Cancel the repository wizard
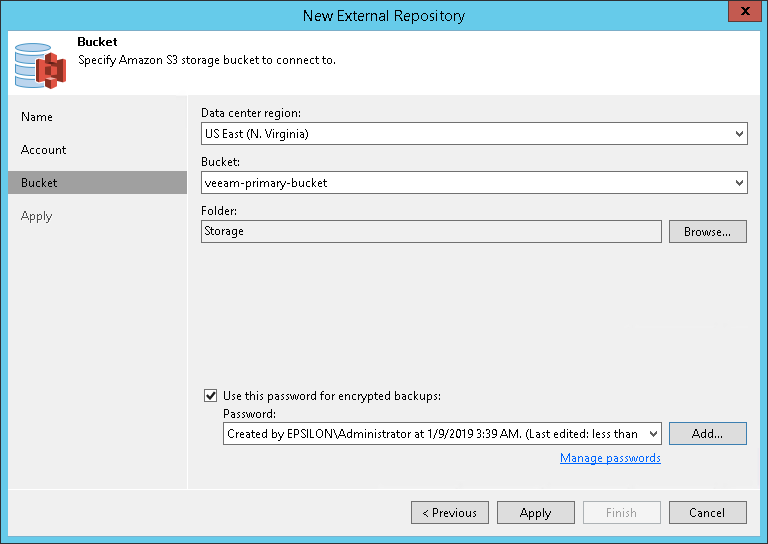The height and width of the screenshot is (544, 768). click(x=707, y=513)
